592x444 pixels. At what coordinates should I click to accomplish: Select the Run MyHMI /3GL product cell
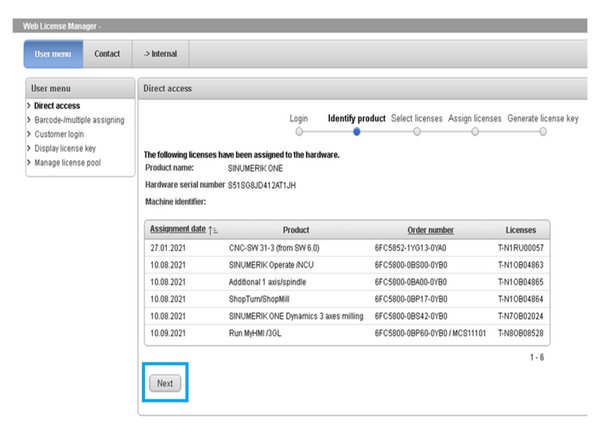[x=255, y=333]
